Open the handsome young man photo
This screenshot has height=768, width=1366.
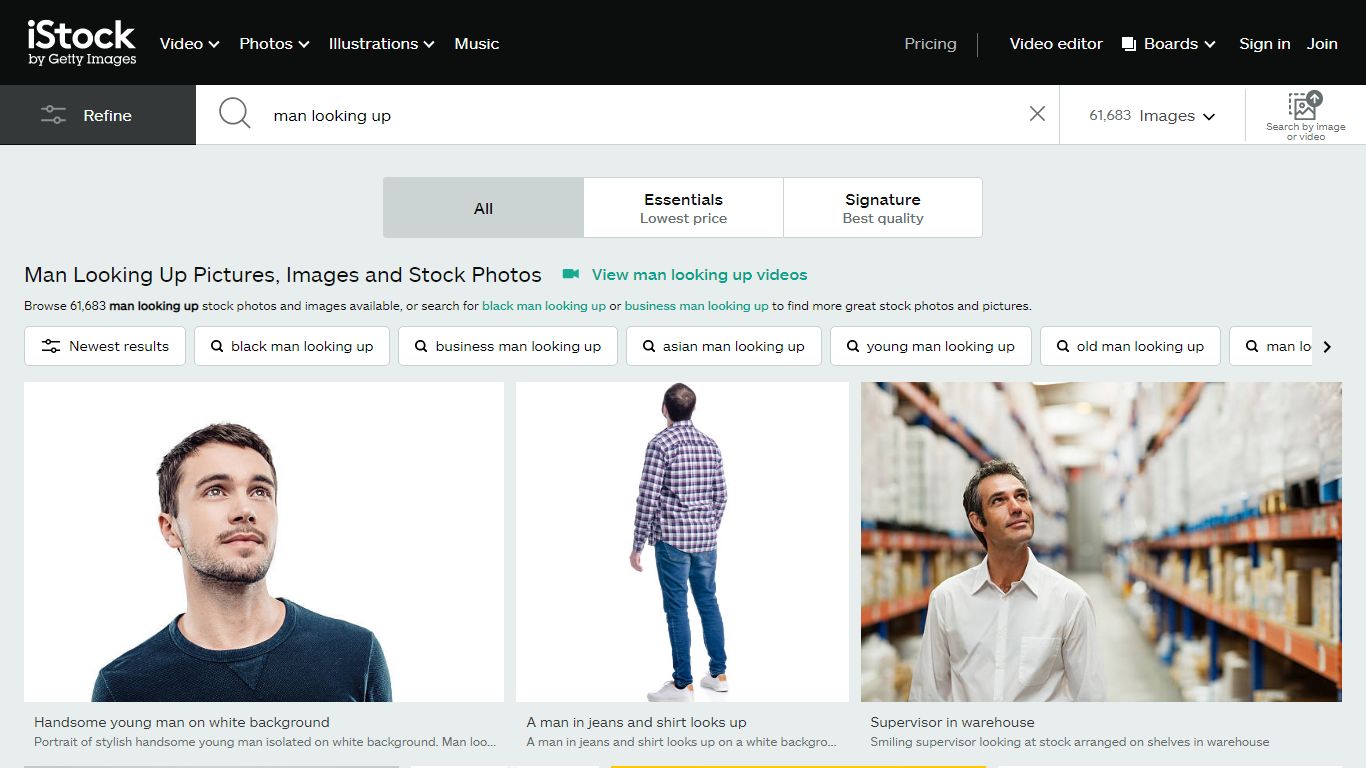click(x=264, y=541)
